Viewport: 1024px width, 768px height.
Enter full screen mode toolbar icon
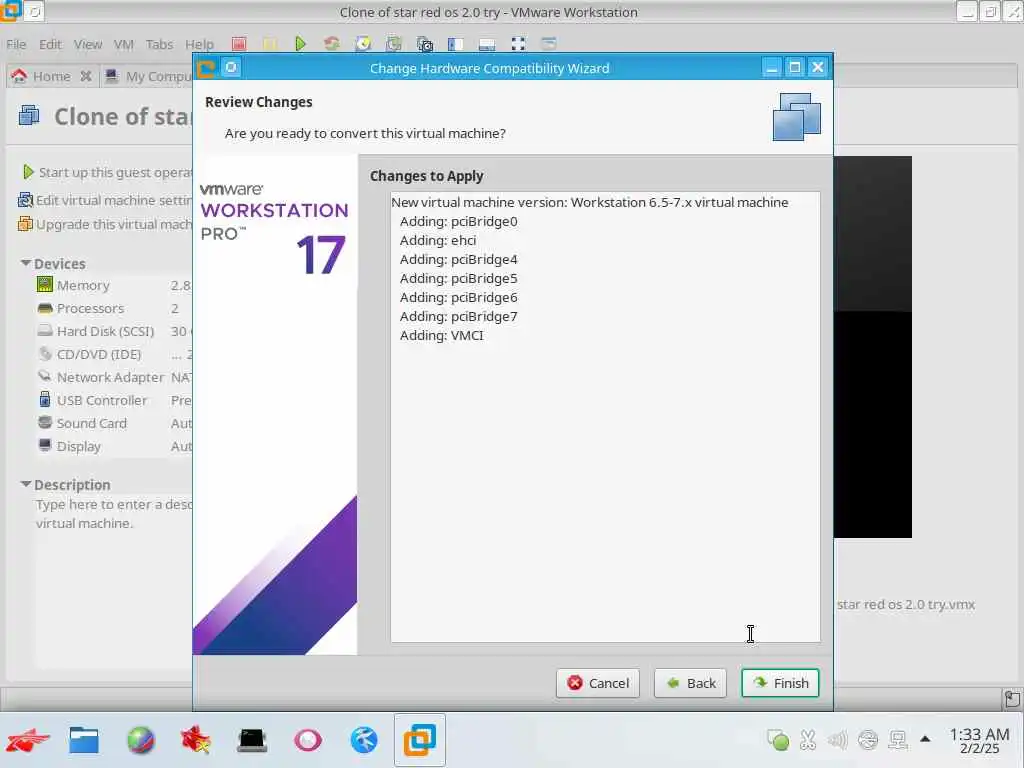coord(518,44)
